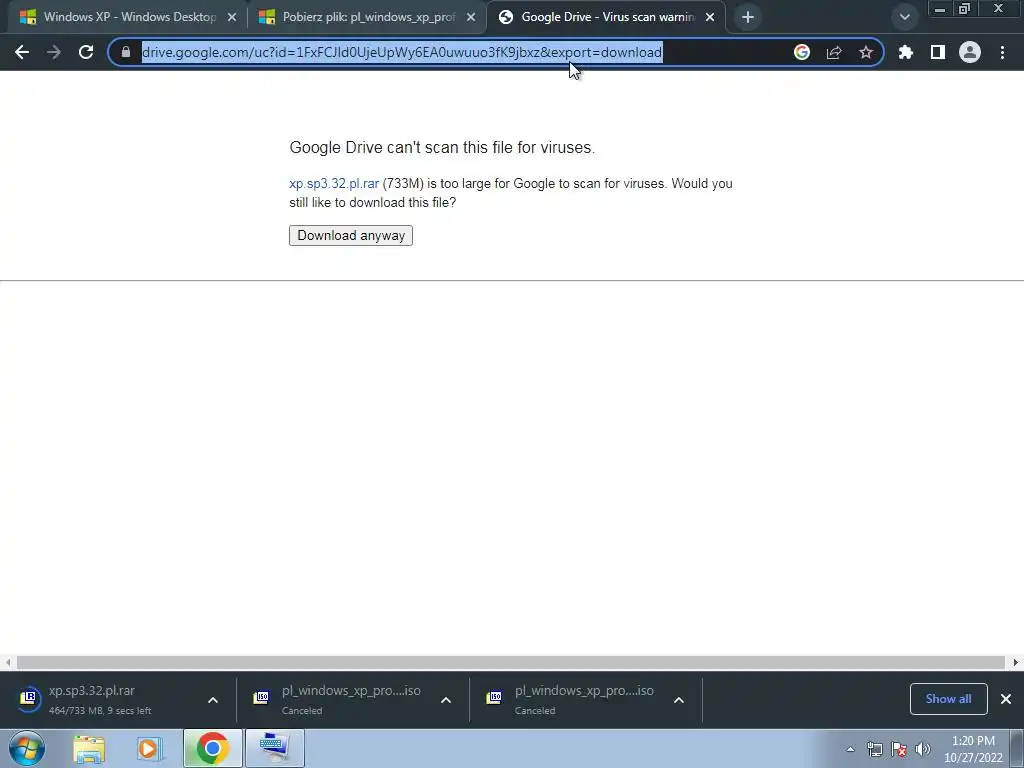Viewport: 1024px width, 768px height.
Task: Open Windows Media Player from taskbar
Action: [149, 748]
